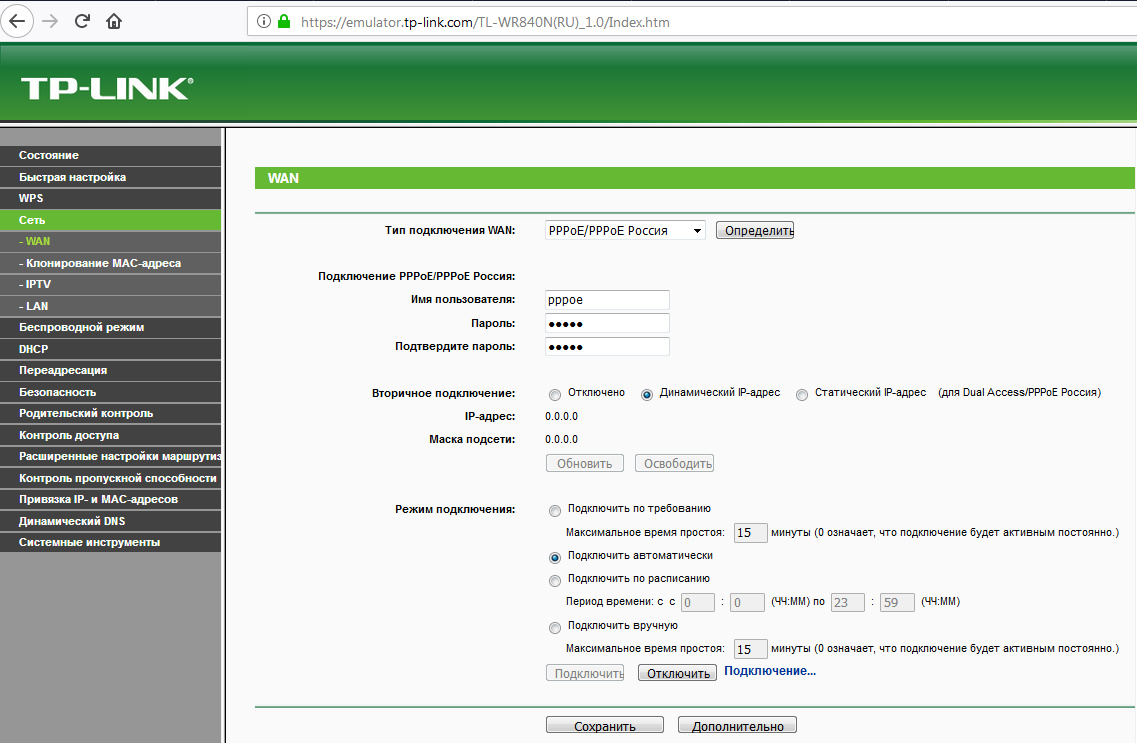Open the Безопасность menu section
1137x743 pixels.
pyautogui.click(x=110, y=392)
